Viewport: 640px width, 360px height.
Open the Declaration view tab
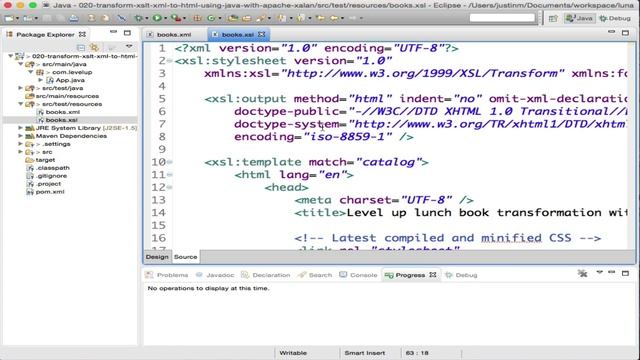266,275
